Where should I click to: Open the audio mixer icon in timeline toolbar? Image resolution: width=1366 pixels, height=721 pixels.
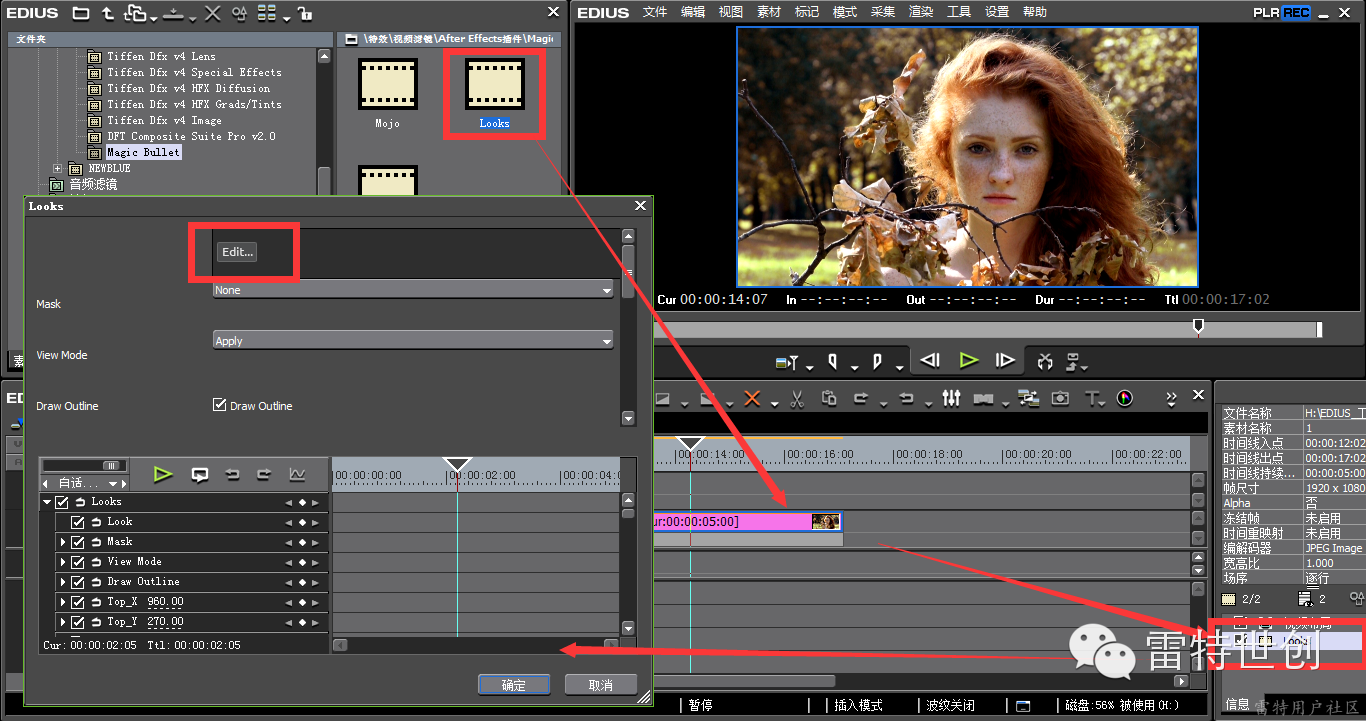951,398
